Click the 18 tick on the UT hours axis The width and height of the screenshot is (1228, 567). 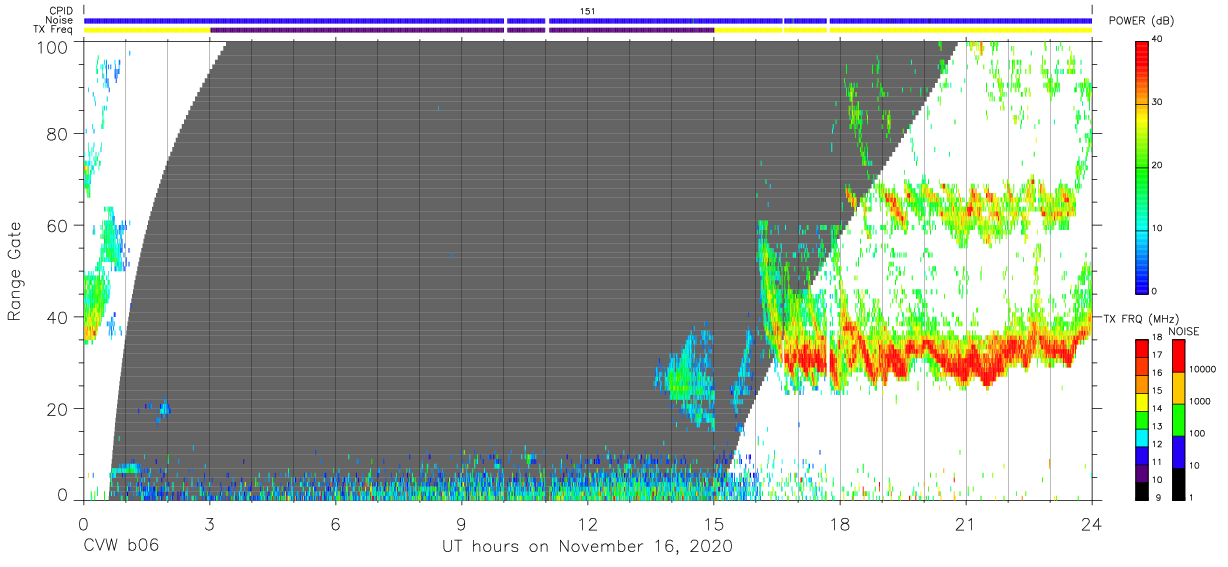(x=839, y=523)
